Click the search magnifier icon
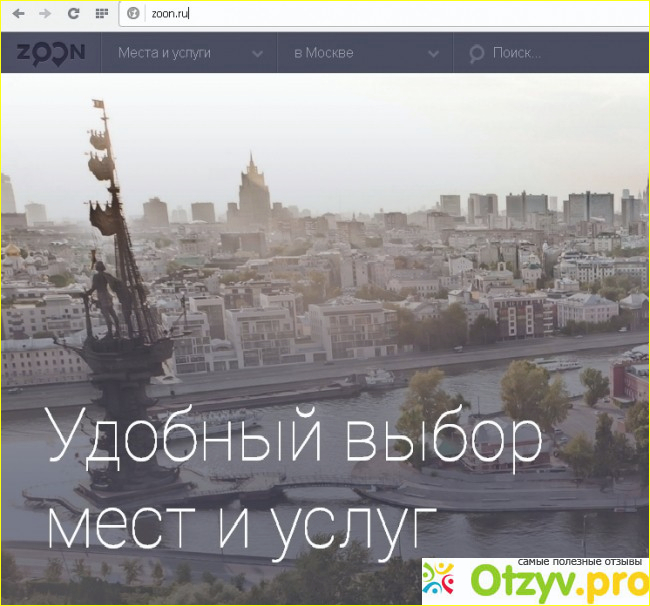 (x=476, y=54)
